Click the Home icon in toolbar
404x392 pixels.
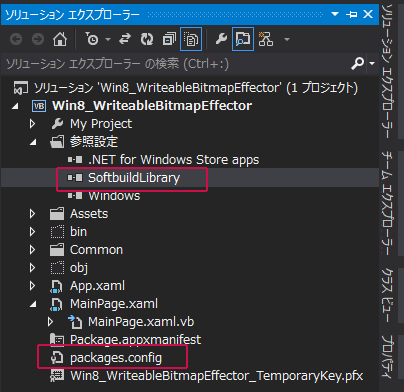(60, 39)
